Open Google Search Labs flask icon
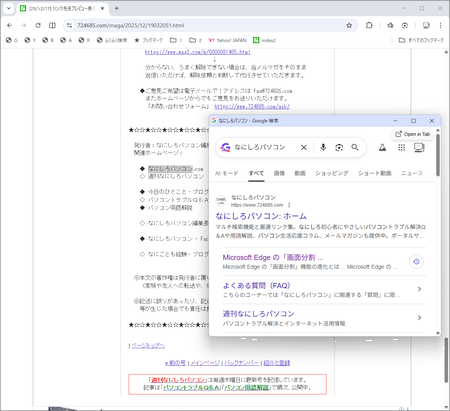Viewport: 450px width, 411px height. pos(382,147)
